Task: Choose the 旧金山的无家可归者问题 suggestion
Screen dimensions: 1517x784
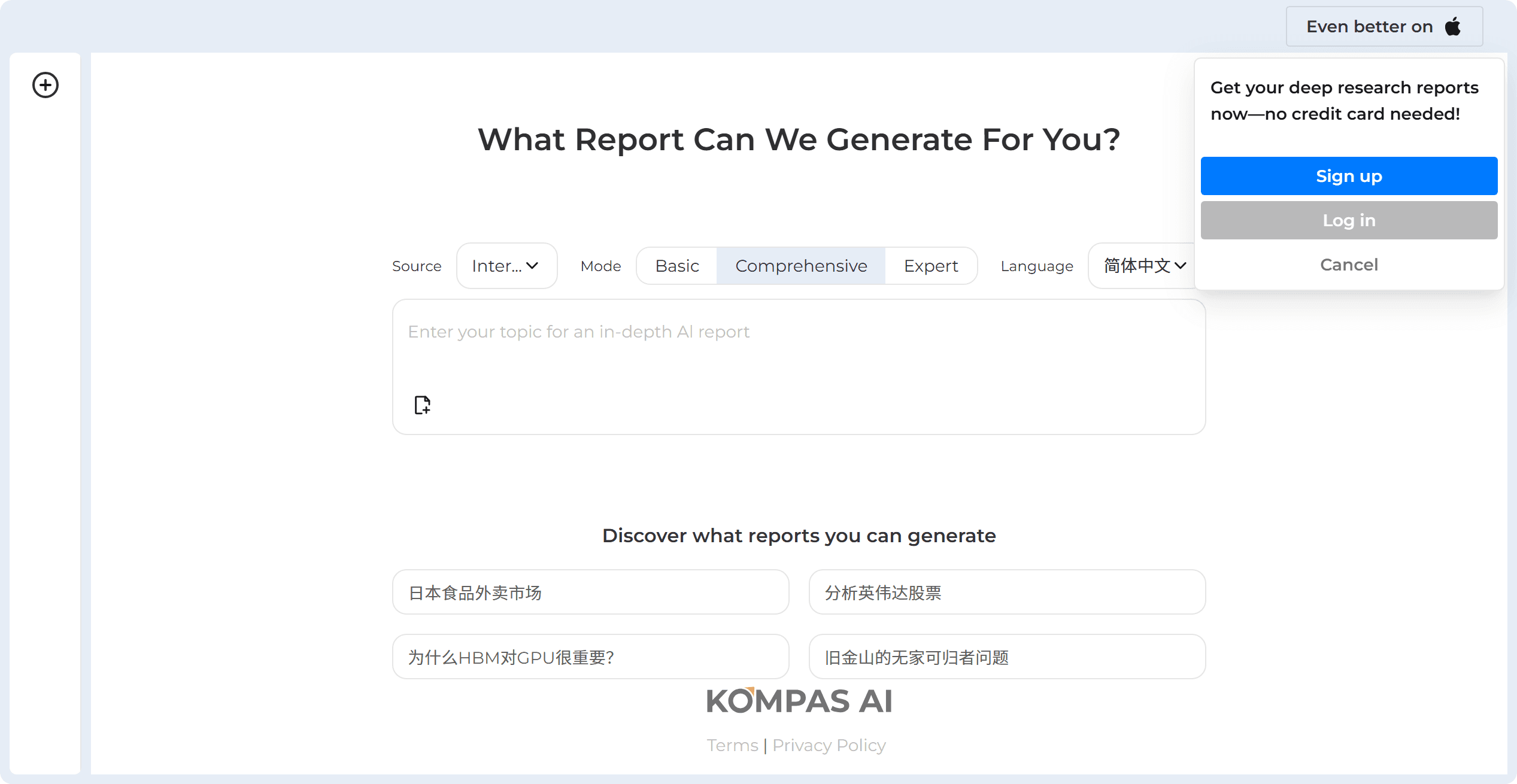Action: tap(1007, 657)
